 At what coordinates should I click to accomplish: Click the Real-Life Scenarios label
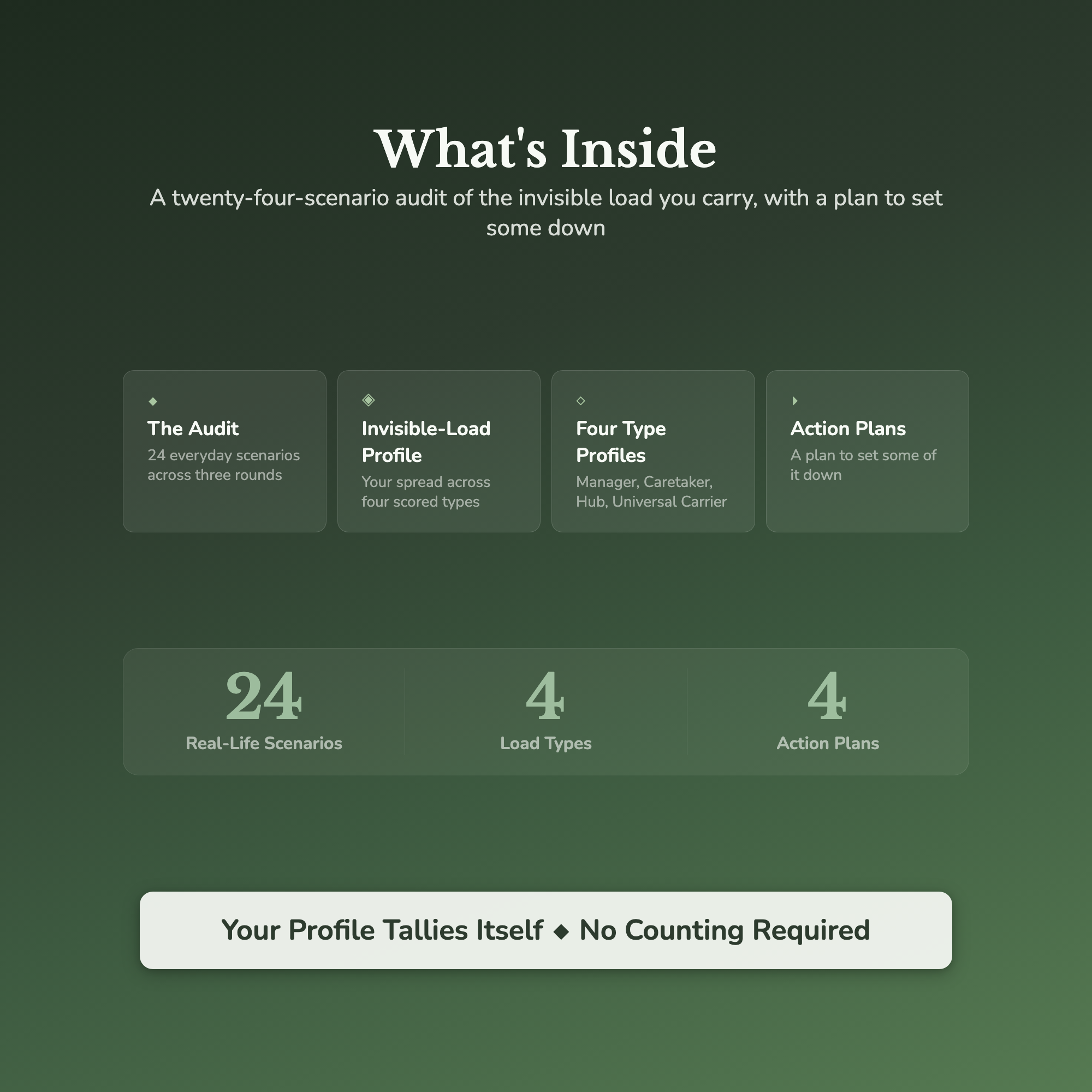point(264,743)
